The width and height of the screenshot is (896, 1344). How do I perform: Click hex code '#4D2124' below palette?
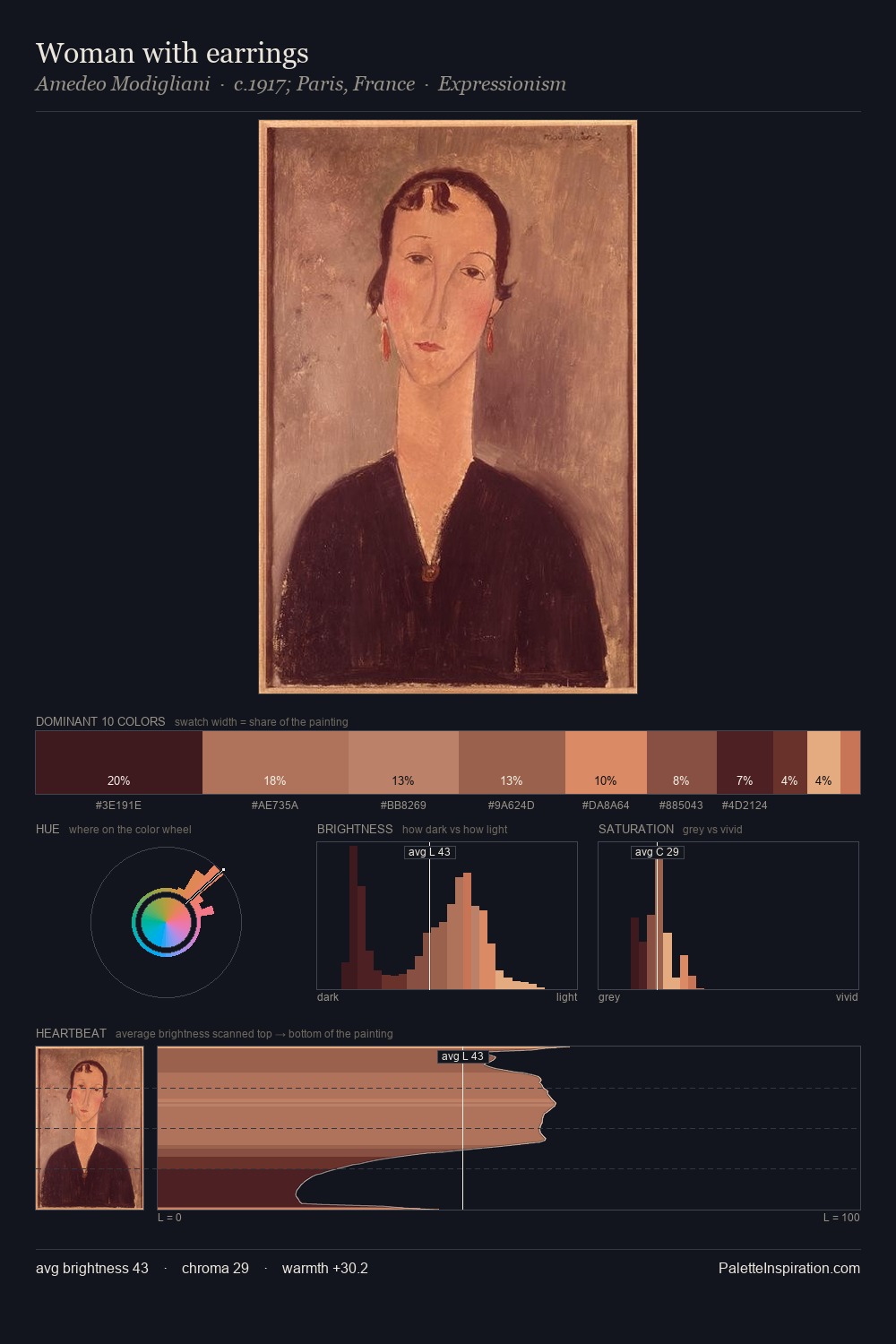click(745, 806)
